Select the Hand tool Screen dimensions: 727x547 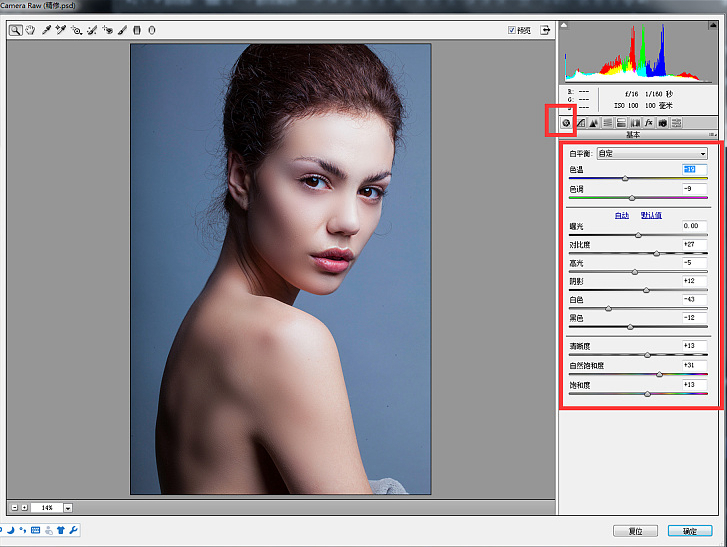pyautogui.click(x=30, y=31)
